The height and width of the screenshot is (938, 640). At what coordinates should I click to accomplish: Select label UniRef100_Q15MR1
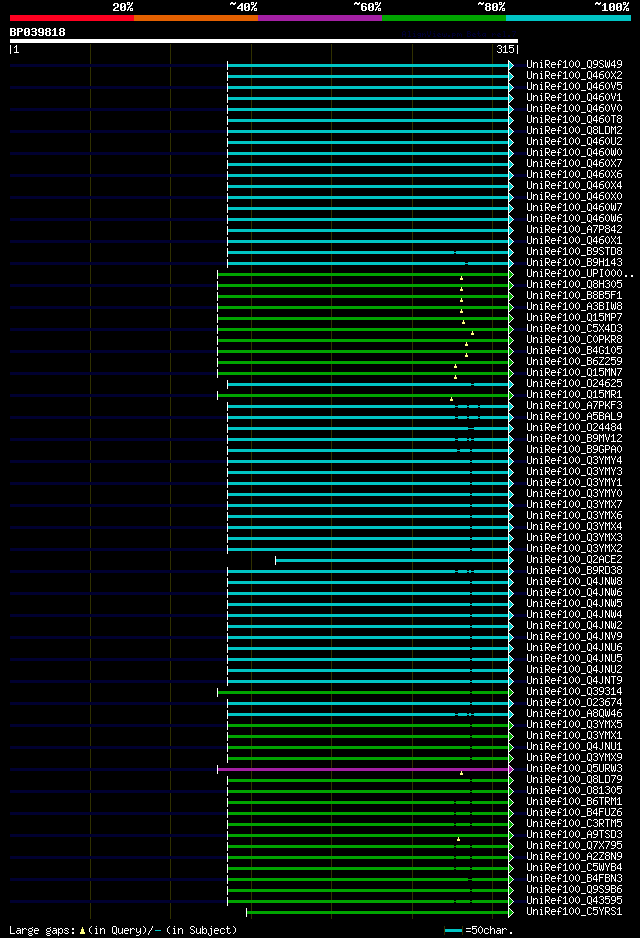tap(574, 394)
